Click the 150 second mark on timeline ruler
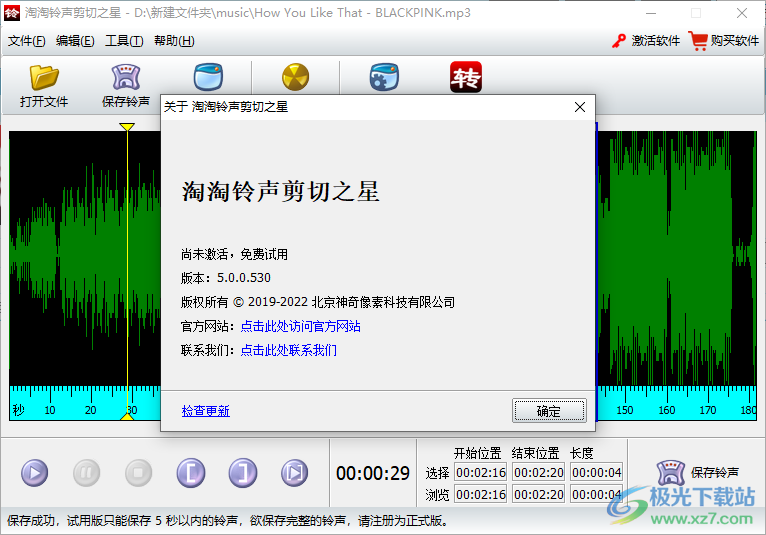Image resolution: width=766 pixels, height=535 pixels. 624,410
